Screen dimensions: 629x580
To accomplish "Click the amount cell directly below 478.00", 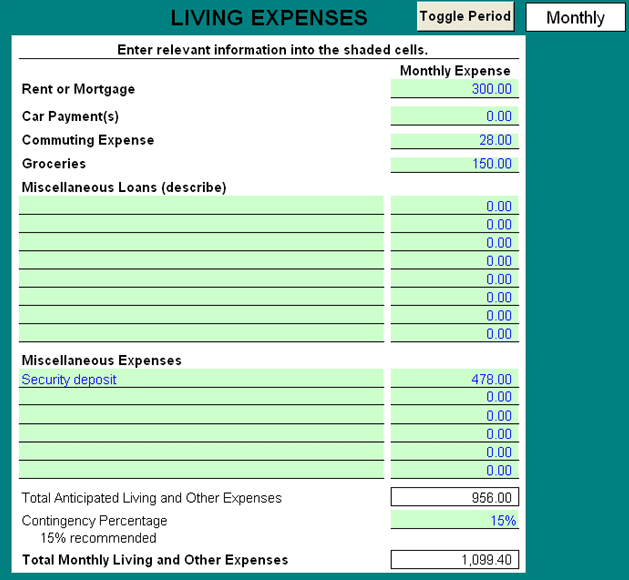I will click(455, 397).
